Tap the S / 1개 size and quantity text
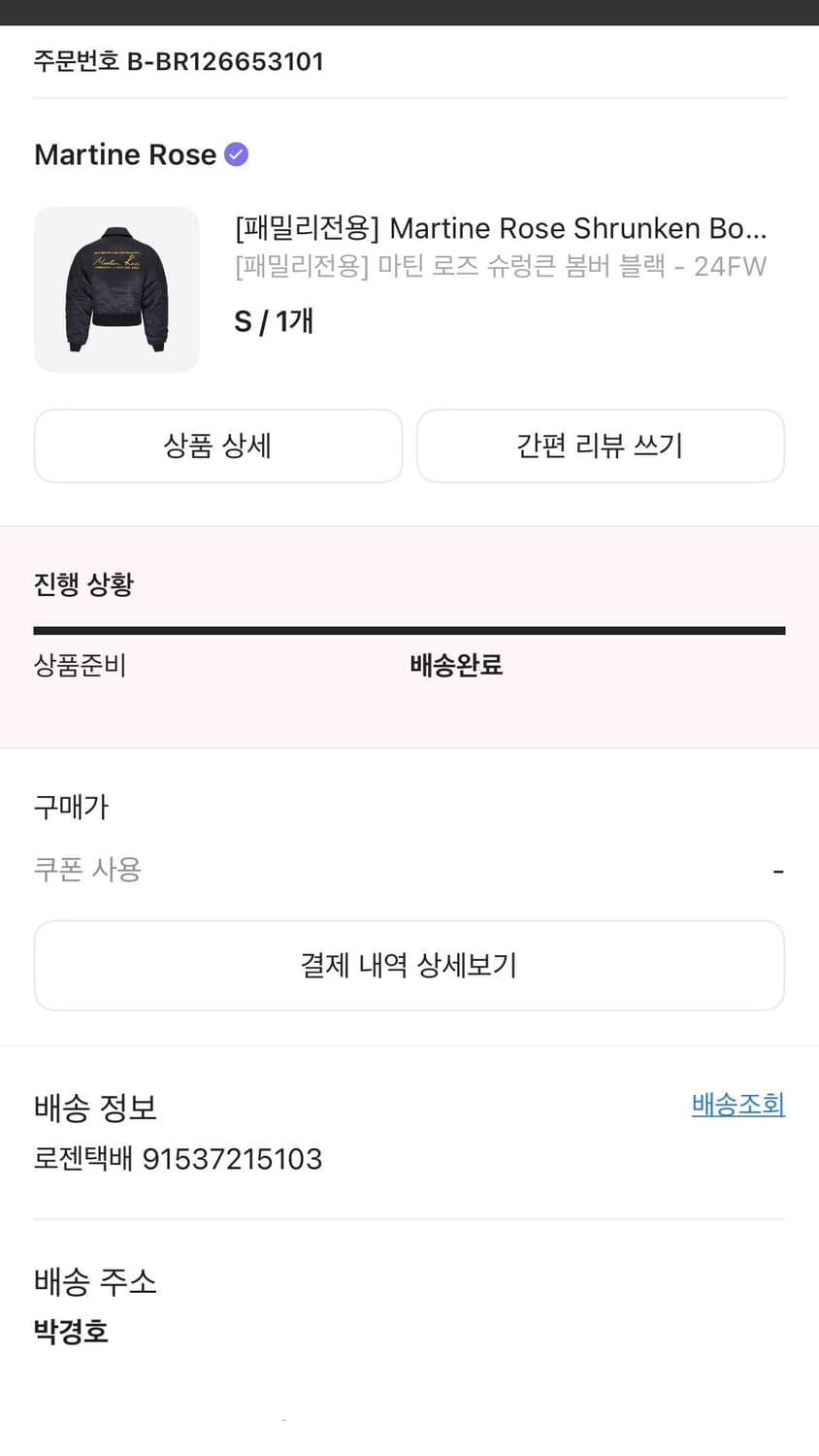Image resolution: width=819 pixels, height=1456 pixels. pyautogui.click(x=274, y=321)
